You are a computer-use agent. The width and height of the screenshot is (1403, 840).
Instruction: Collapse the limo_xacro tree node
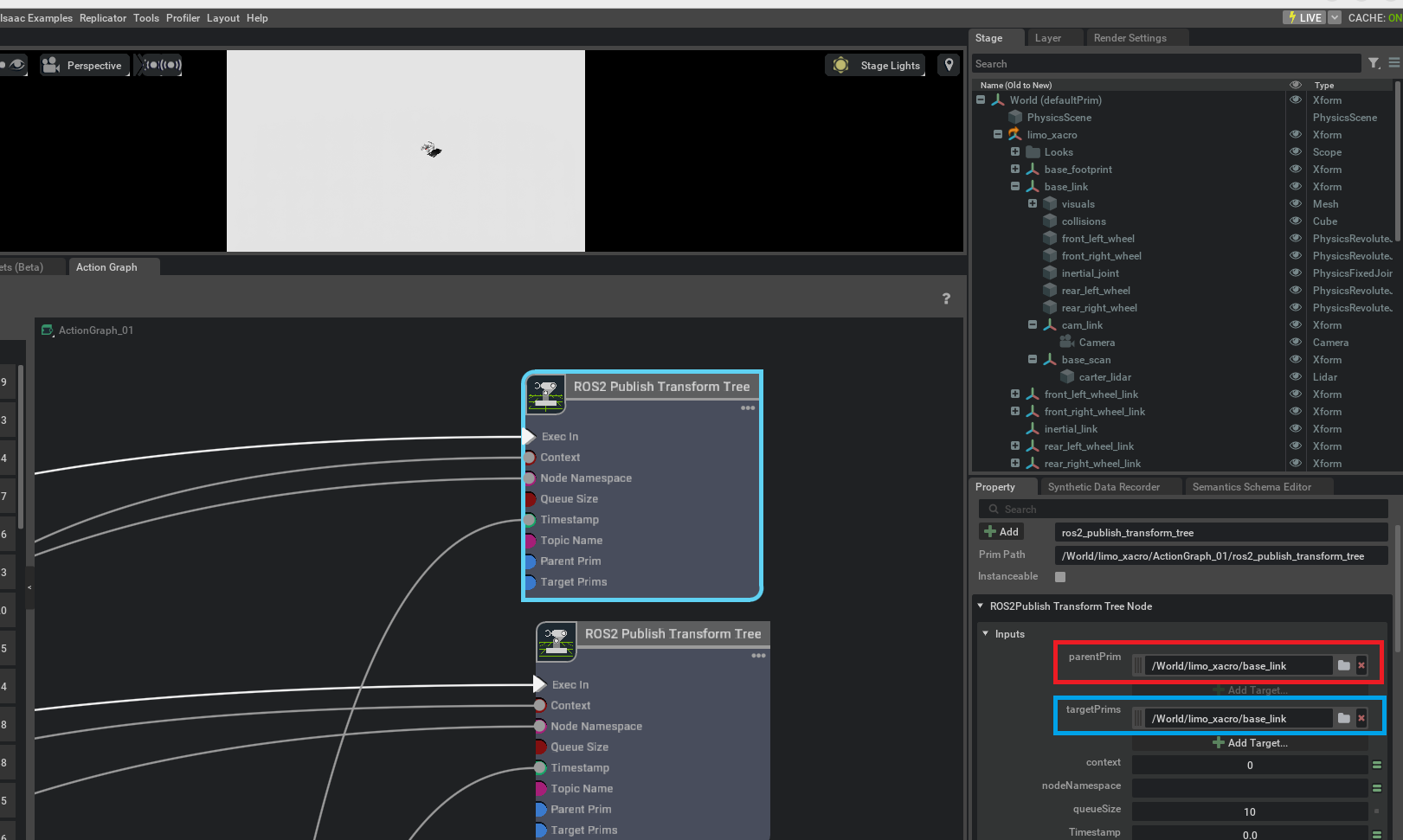[998, 135]
